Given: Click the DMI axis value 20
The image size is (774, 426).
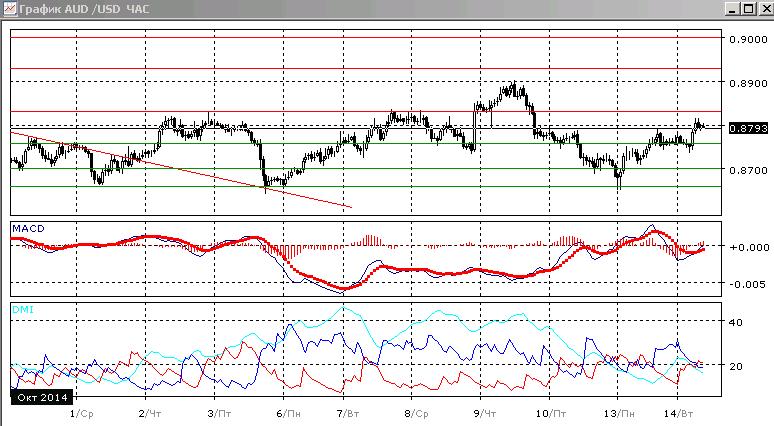Looking at the screenshot, I should click(x=735, y=366).
